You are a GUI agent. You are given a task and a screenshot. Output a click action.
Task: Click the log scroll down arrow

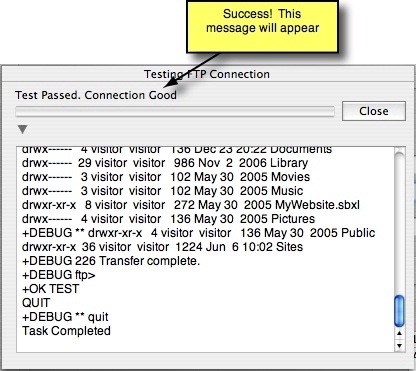click(399, 346)
